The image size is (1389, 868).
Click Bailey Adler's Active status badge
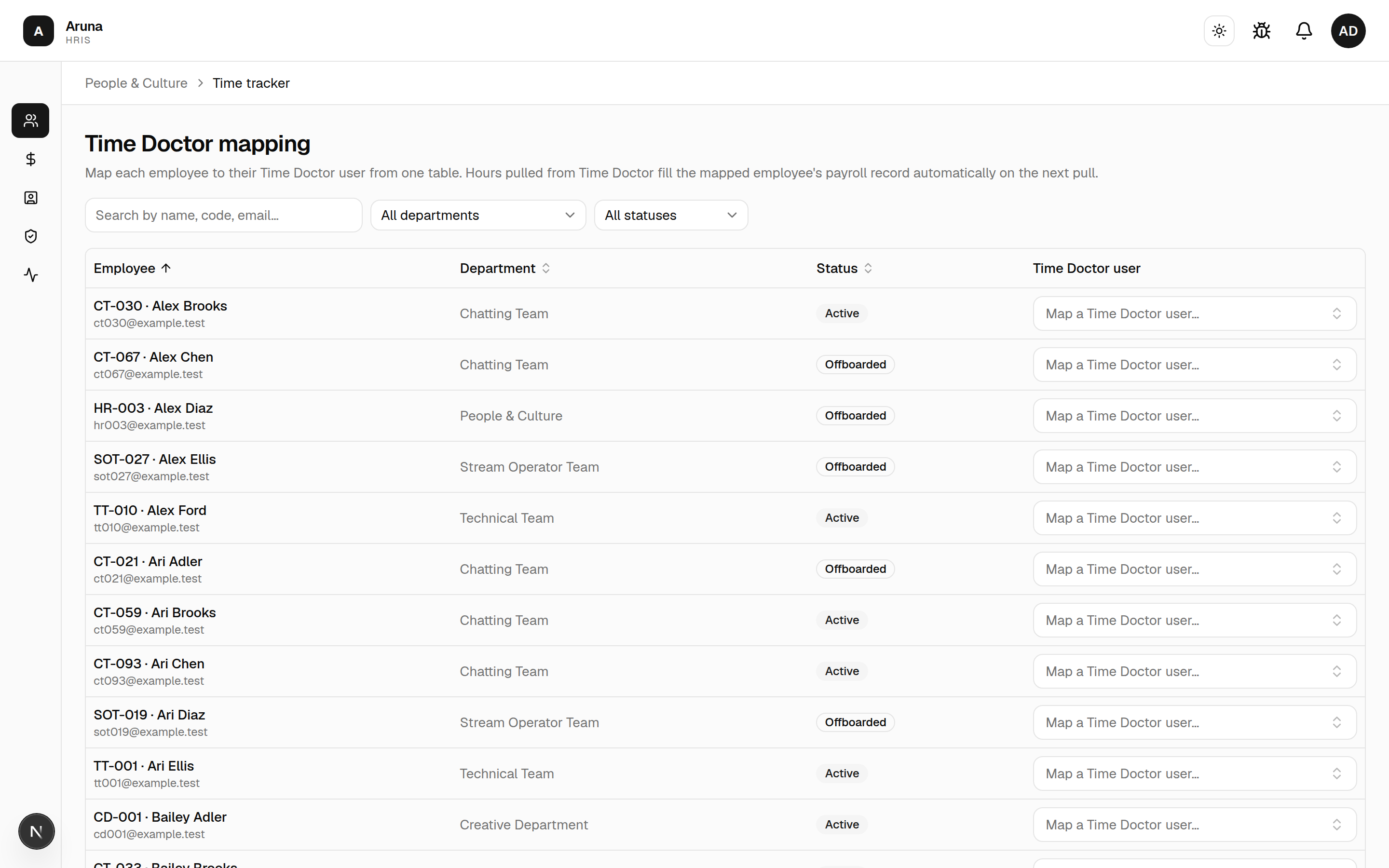click(842, 825)
